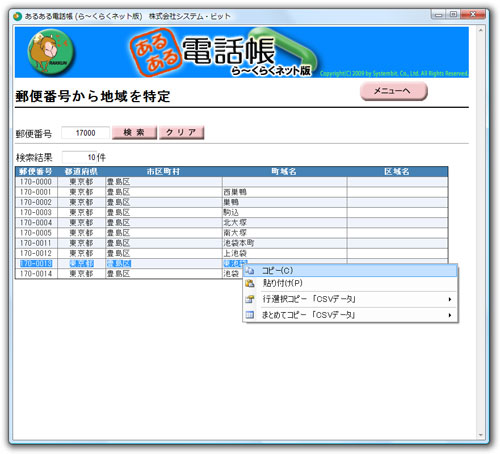
Task: Select the 170-0005 postal code cell
Action: [36, 233]
